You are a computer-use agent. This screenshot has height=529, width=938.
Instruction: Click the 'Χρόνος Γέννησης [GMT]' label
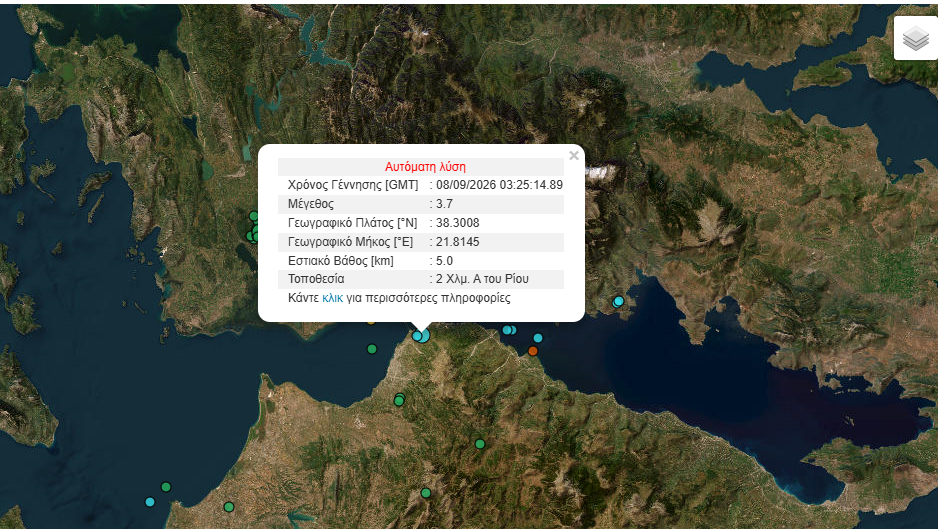(353, 185)
